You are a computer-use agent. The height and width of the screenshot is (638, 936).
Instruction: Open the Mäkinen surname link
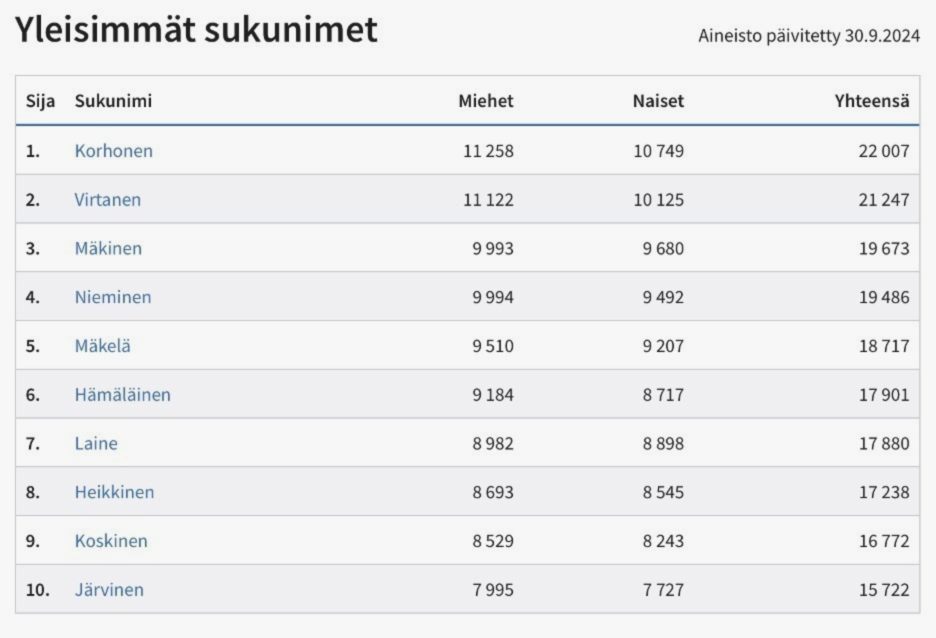pyautogui.click(x=108, y=248)
